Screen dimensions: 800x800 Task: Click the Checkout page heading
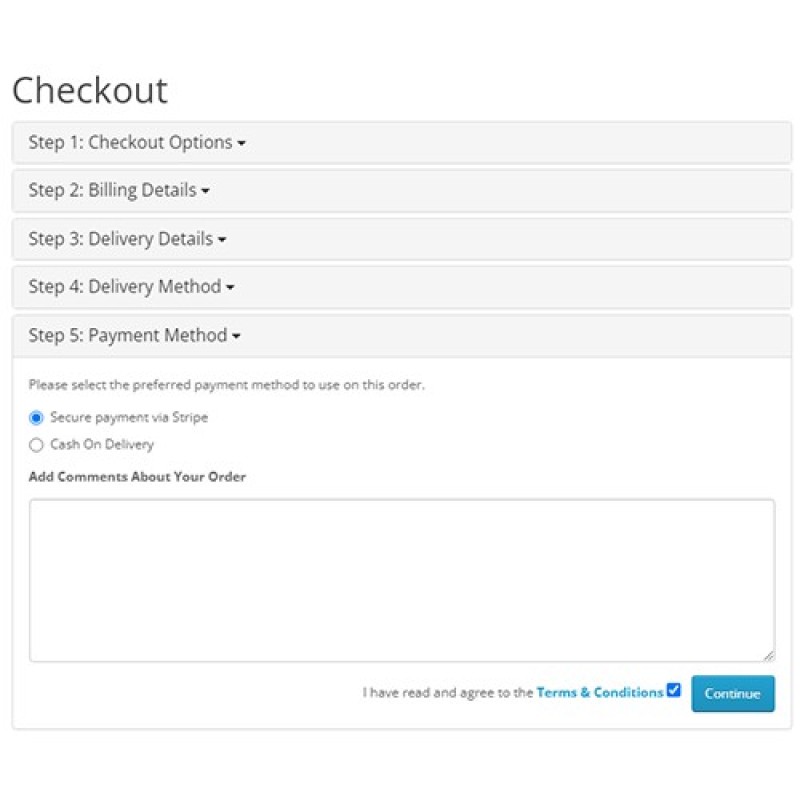tap(90, 90)
